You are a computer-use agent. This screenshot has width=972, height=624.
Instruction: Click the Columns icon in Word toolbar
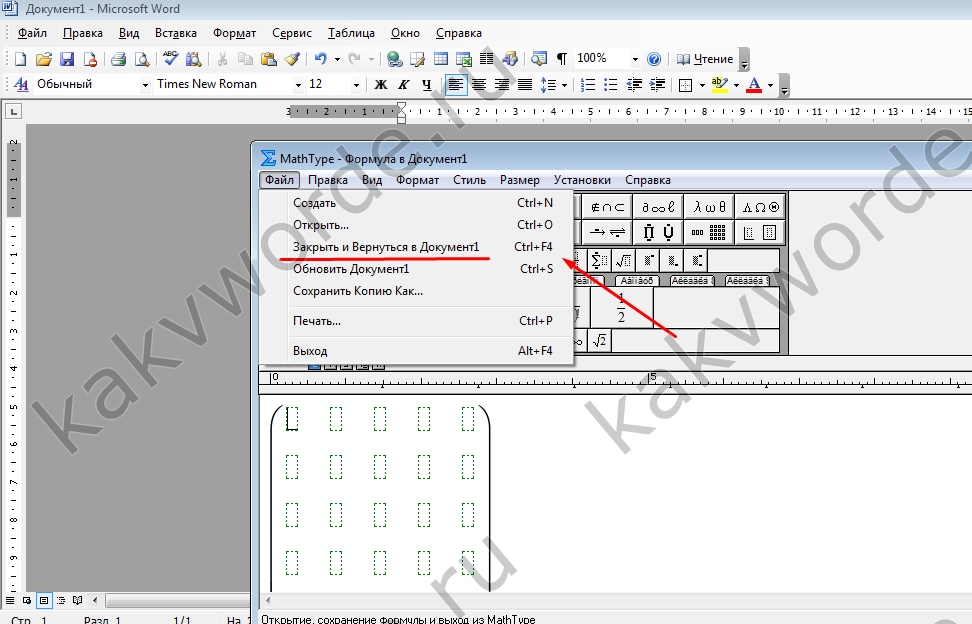[x=487, y=59]
